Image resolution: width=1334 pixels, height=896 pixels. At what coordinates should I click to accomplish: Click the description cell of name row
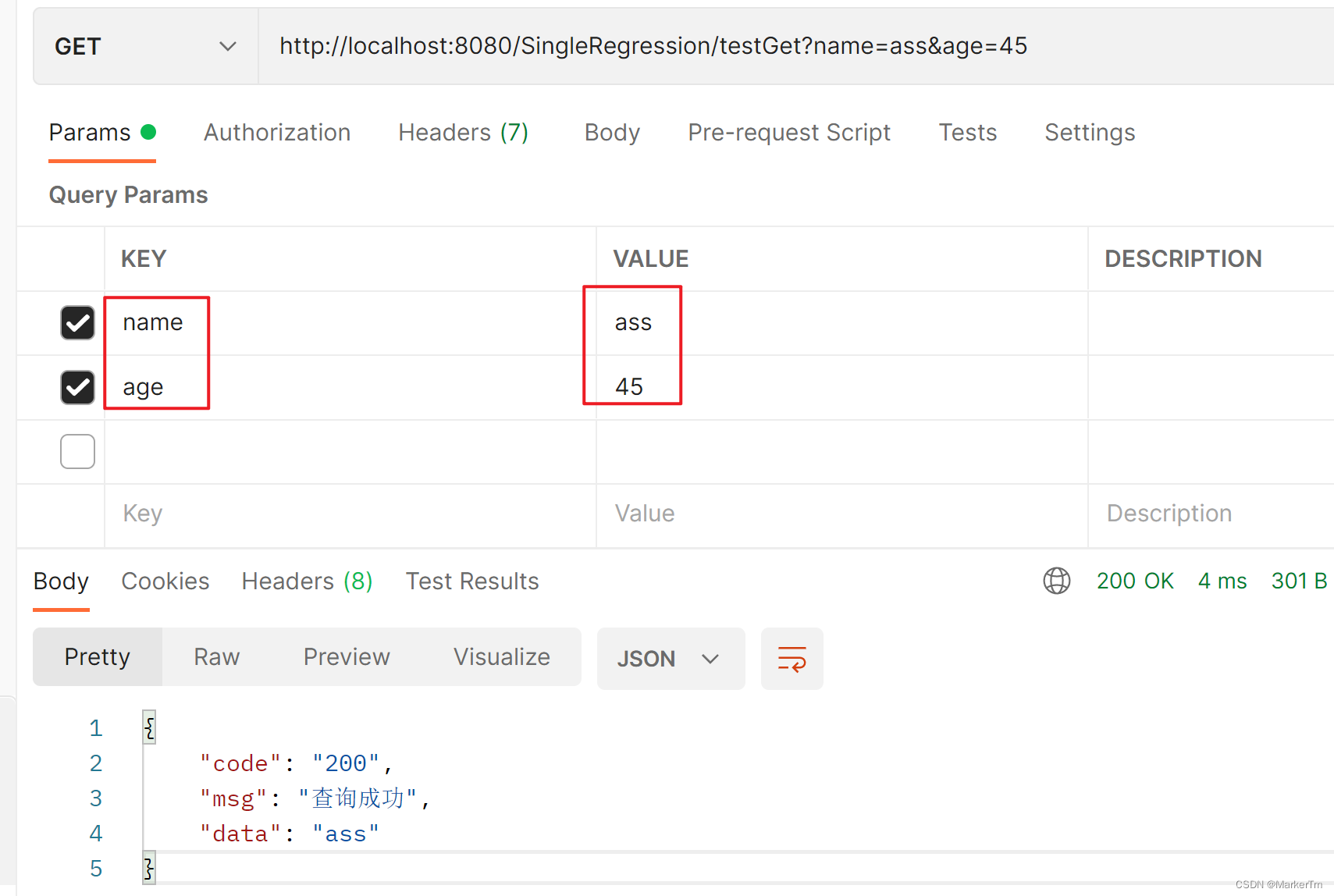click(1211, 323)
